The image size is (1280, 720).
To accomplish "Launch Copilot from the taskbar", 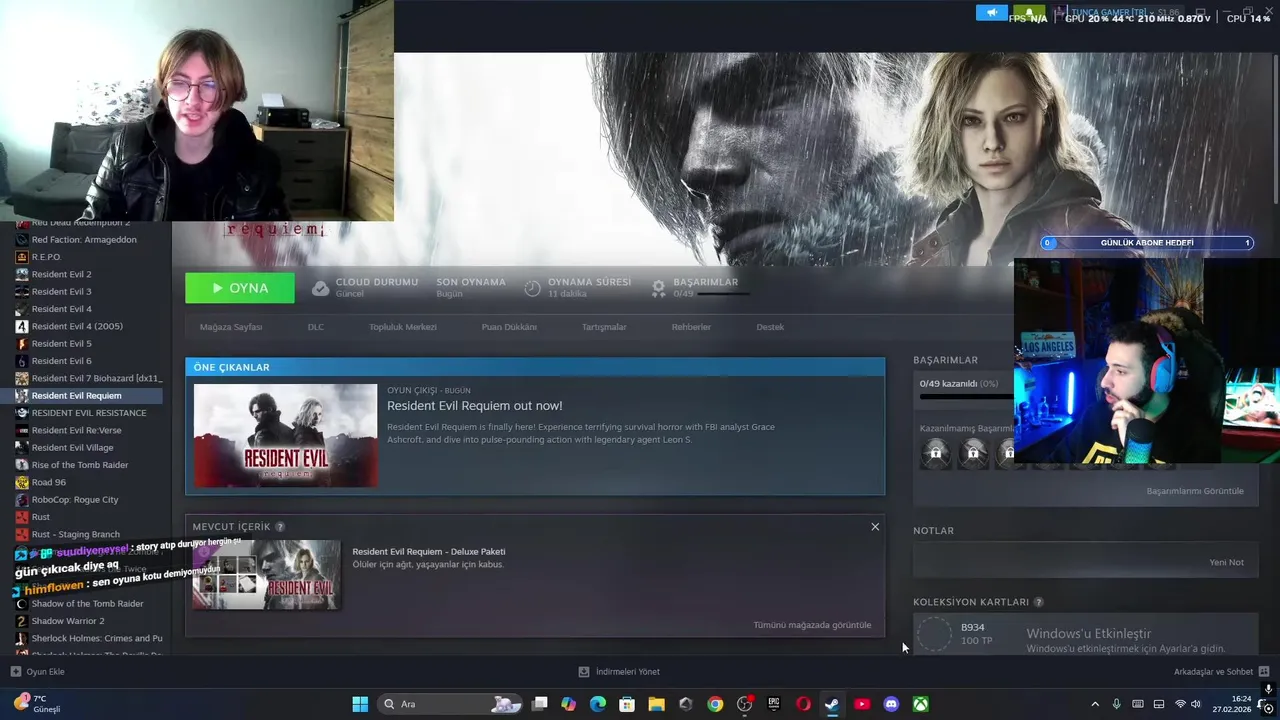I will [569, 704].
